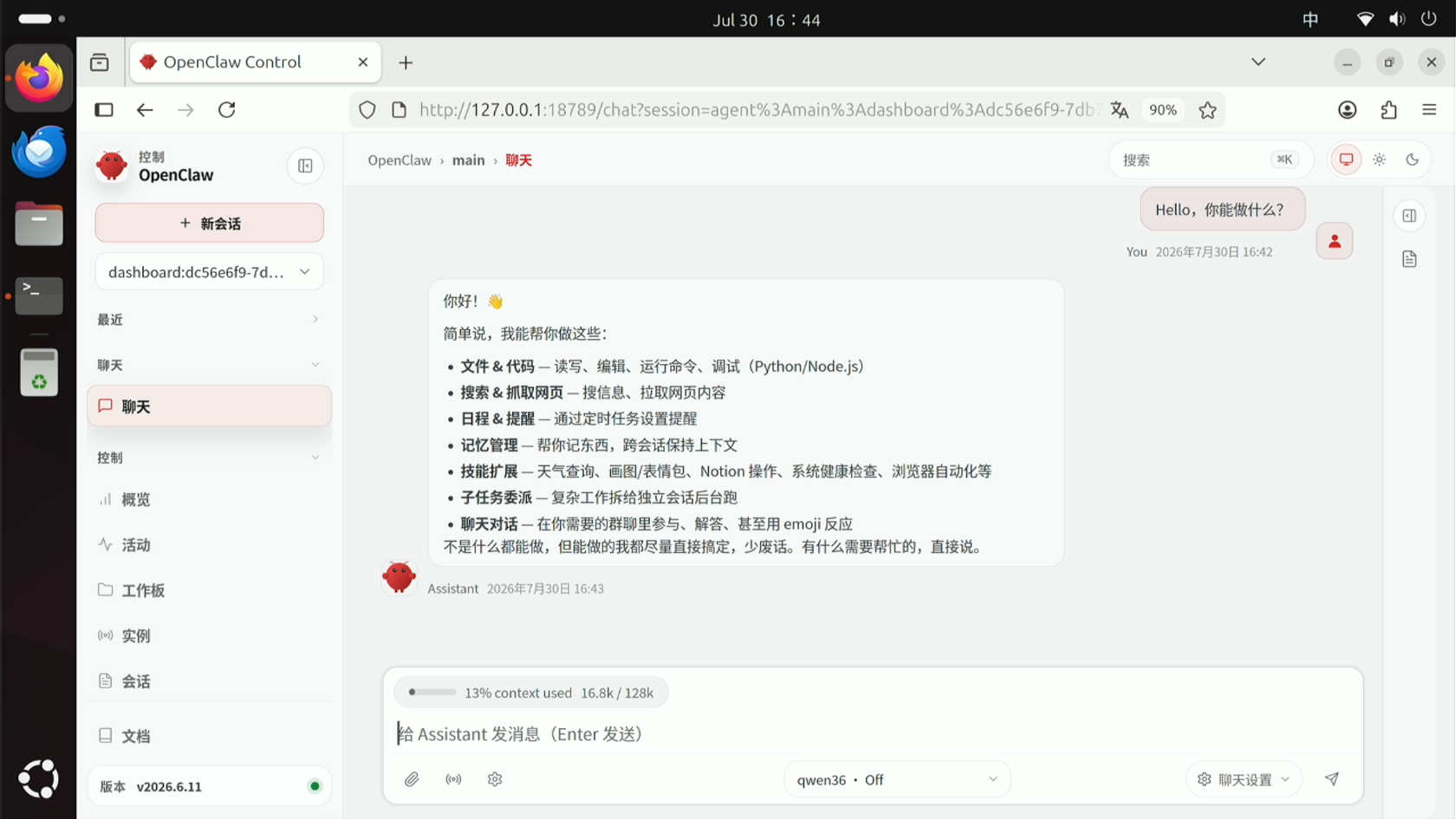Open Terminal from the dock
Screen dimensions: 1456x819
(39, 296)
